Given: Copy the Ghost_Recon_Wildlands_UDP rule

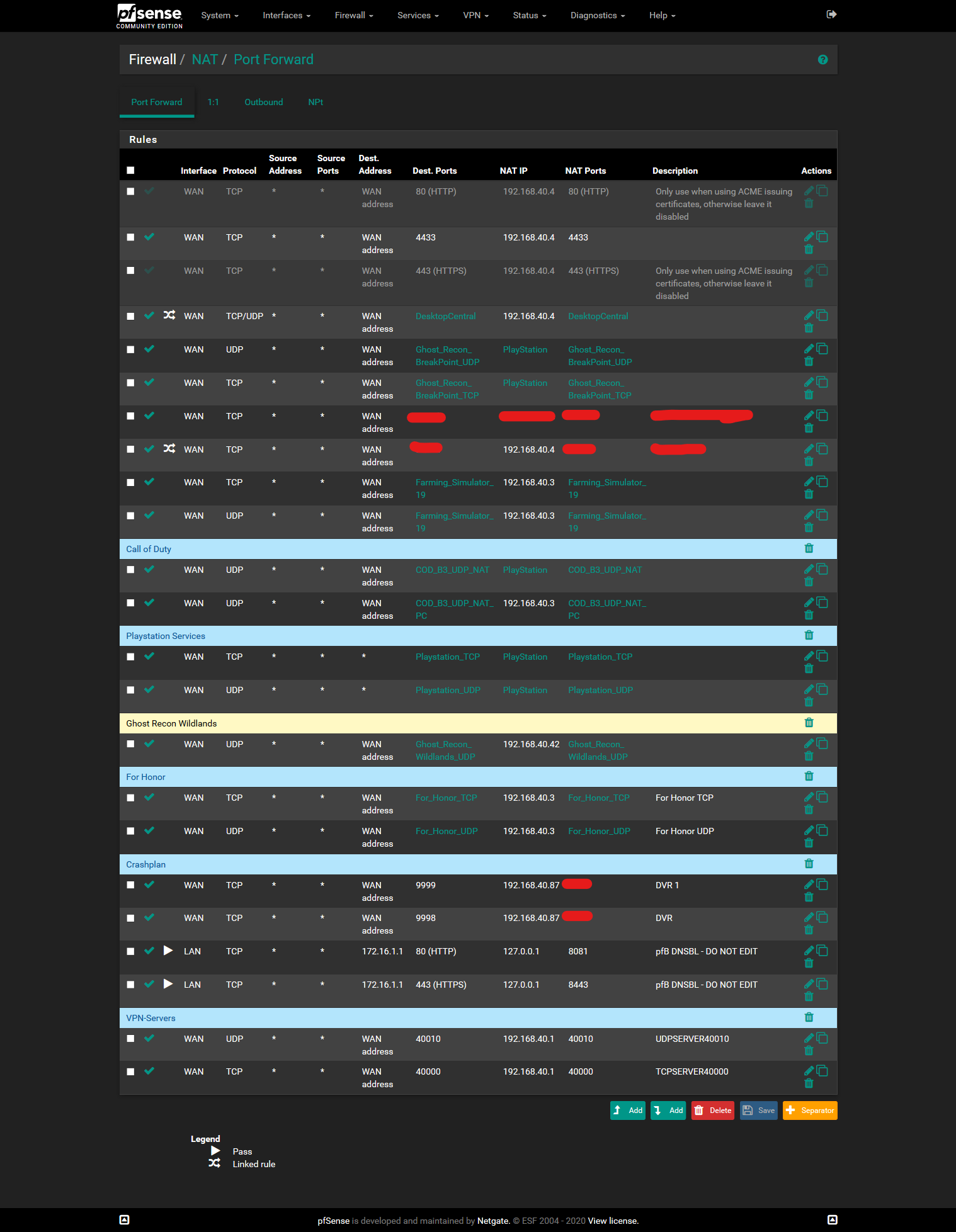Looking at the screenshot, I should pos(822,743).
